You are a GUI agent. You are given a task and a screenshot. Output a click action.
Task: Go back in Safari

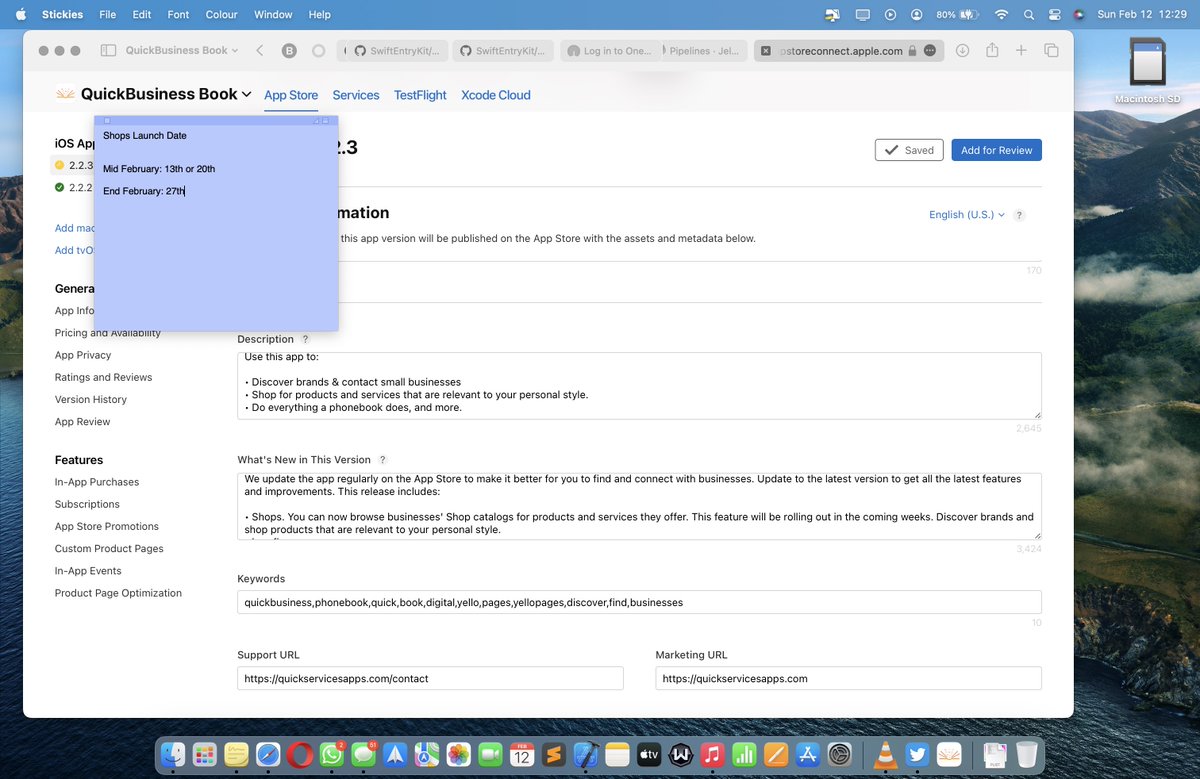coord(260,50)
